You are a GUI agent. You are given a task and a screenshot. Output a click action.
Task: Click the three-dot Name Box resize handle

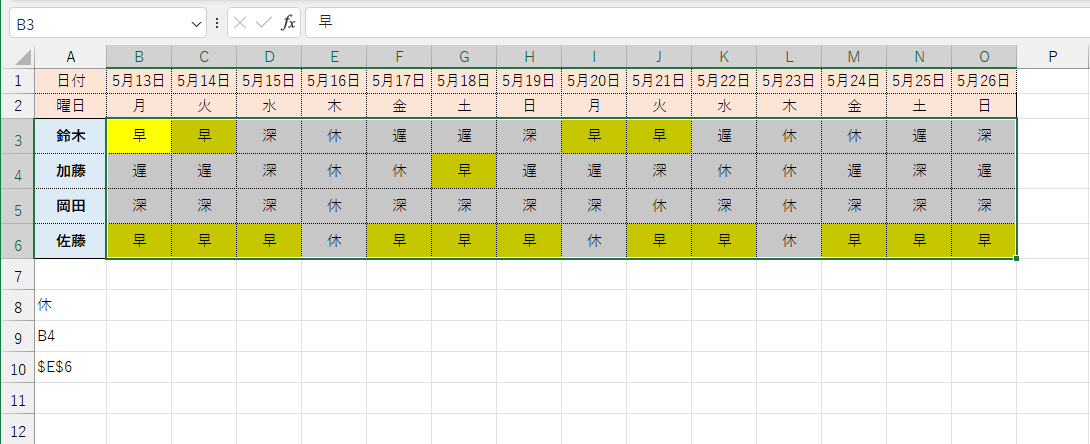tap(217, 23)
